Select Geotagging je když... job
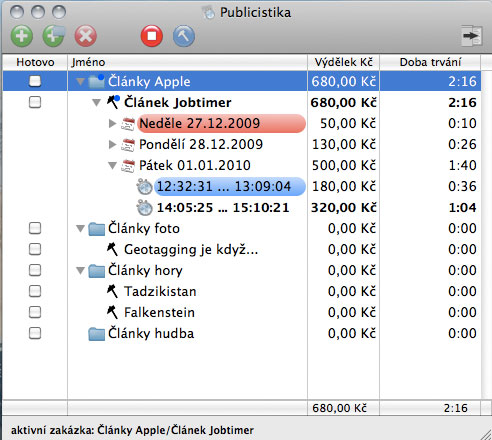 point(191,249)
